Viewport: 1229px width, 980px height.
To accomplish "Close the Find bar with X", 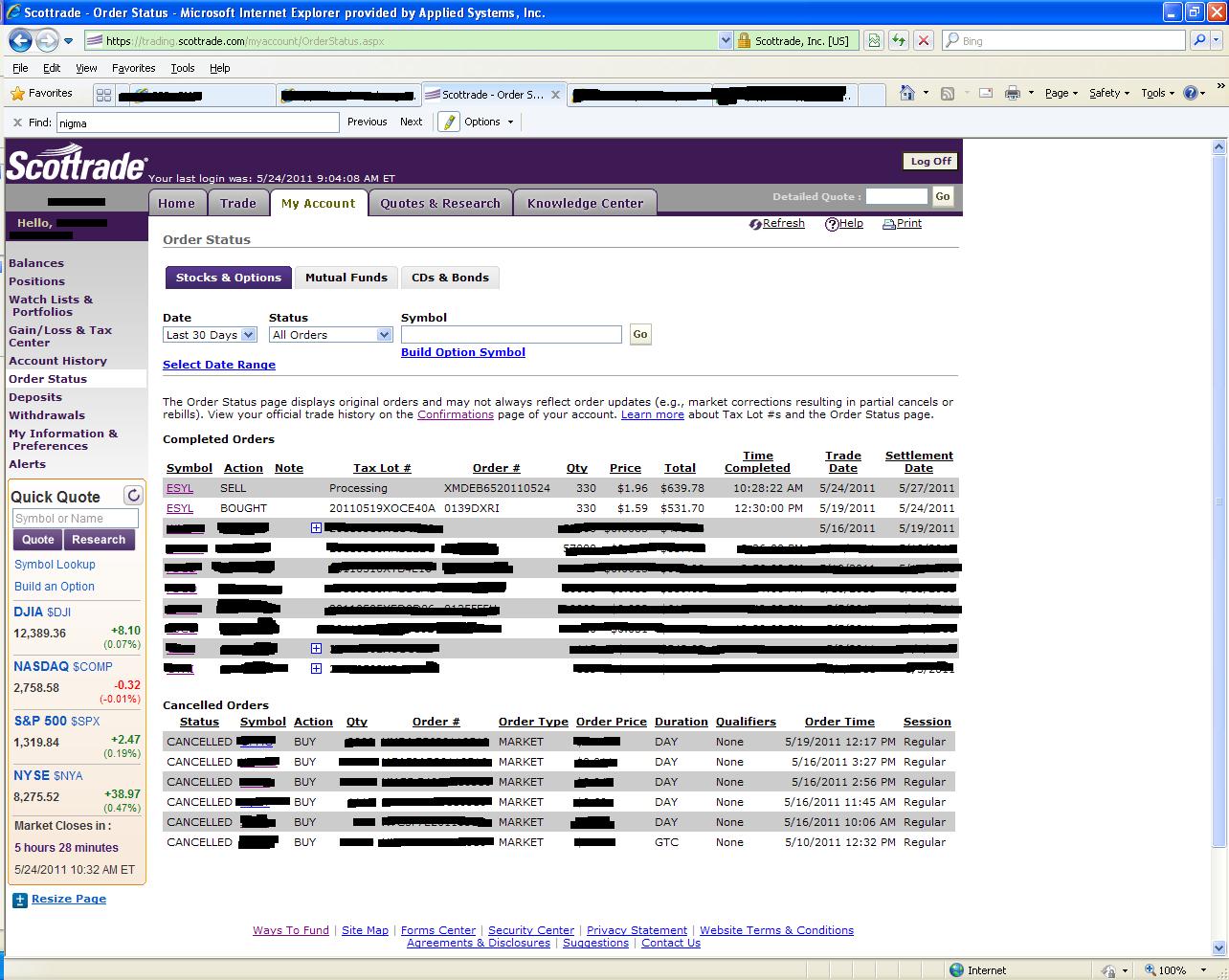I will tap(17, 122).
